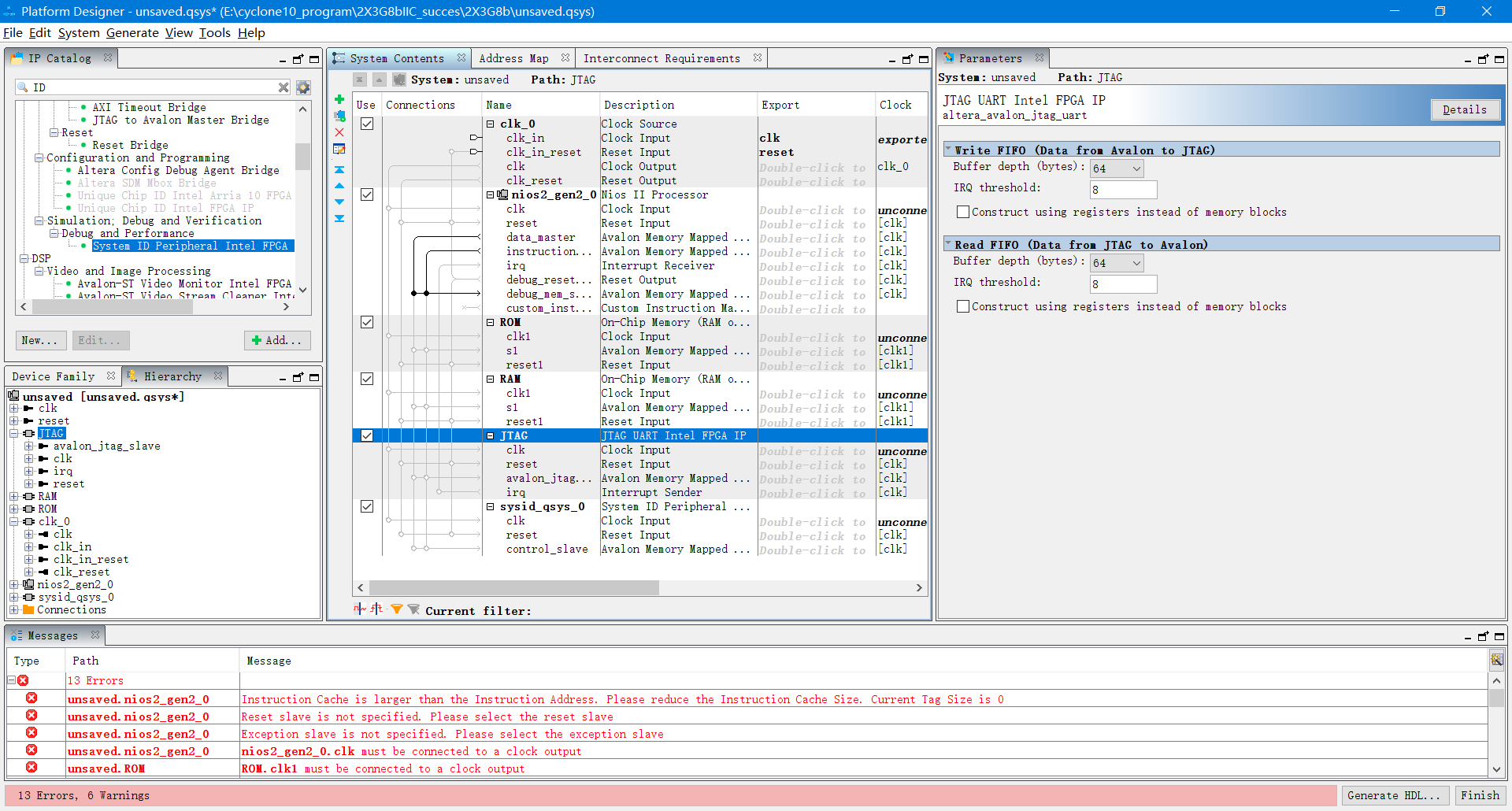Click the move to bottom arrow icon
The width and height of the screenshot is (1512, 811).
(x=339, y=218)
